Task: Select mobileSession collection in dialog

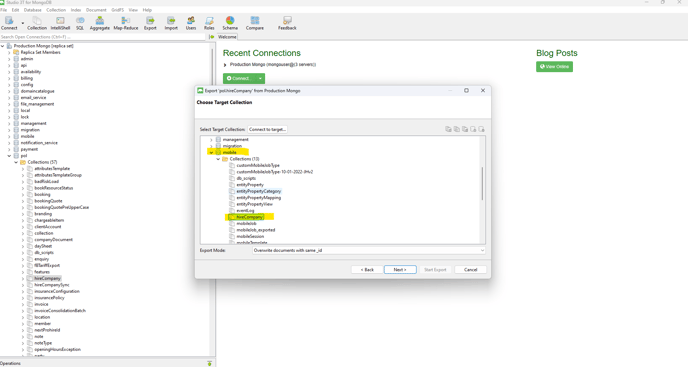Action: [250, 237]
